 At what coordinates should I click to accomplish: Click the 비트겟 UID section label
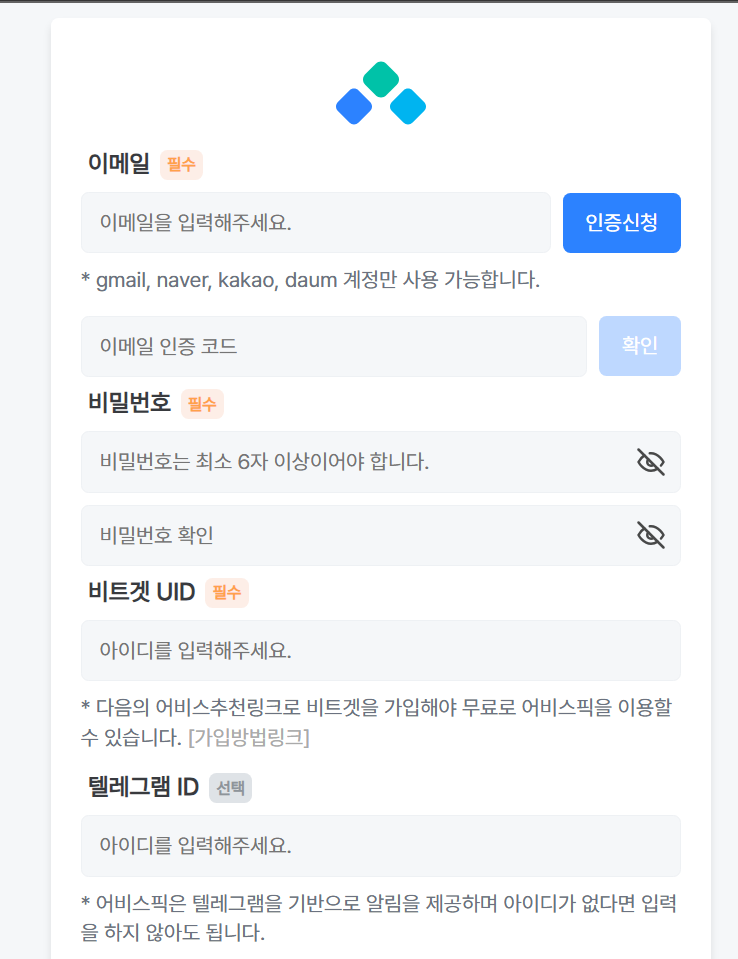142,592
